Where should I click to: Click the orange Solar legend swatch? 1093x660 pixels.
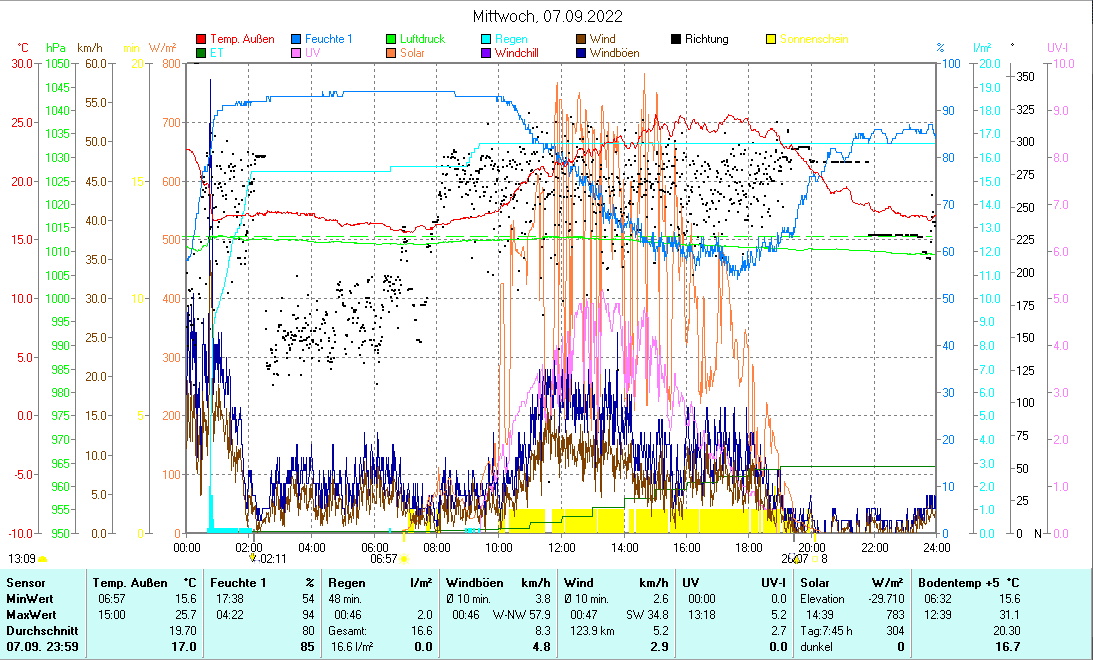click(x=391, y=53)
